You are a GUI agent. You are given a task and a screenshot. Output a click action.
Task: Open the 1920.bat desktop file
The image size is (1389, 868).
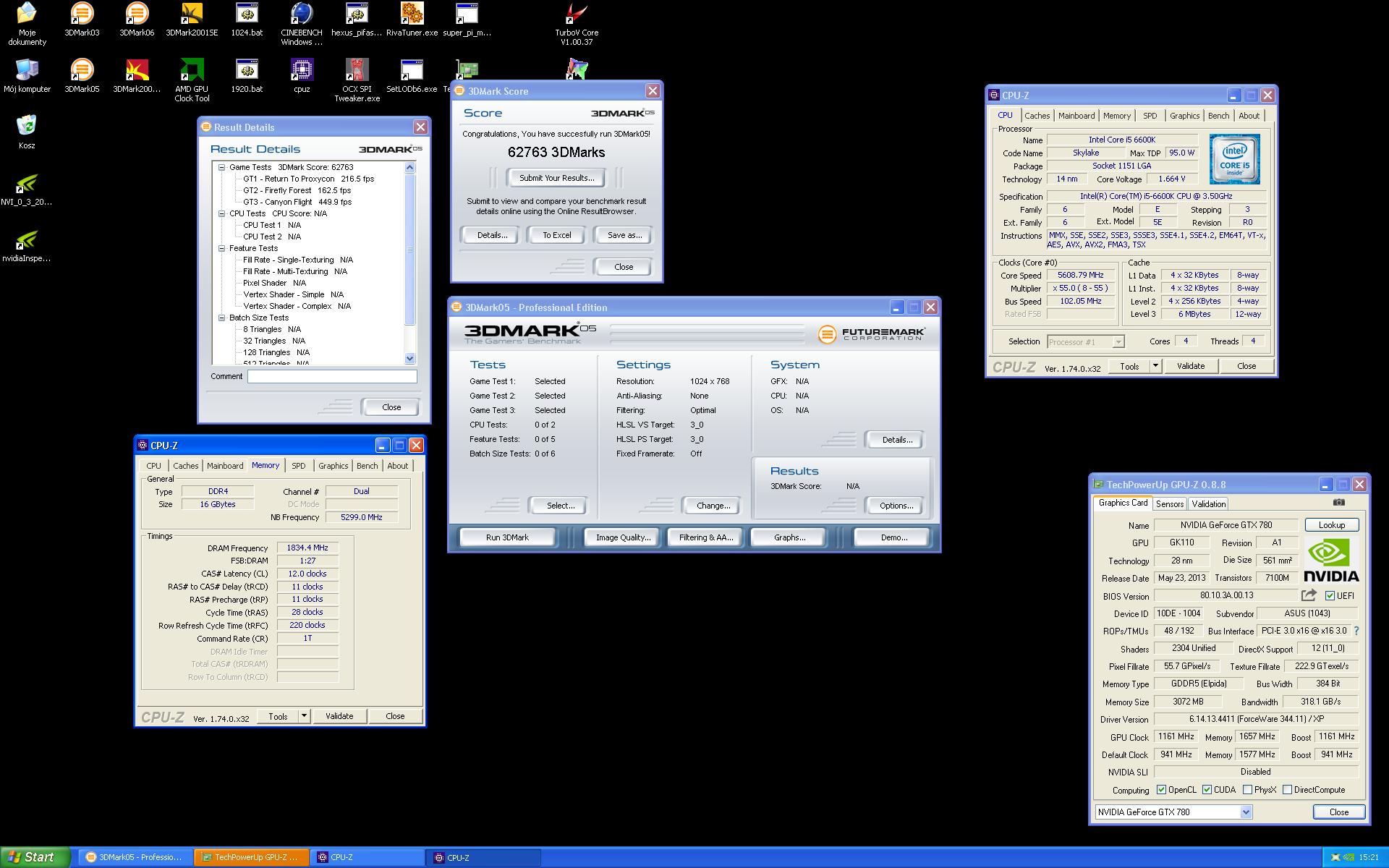tap(247, 76)
